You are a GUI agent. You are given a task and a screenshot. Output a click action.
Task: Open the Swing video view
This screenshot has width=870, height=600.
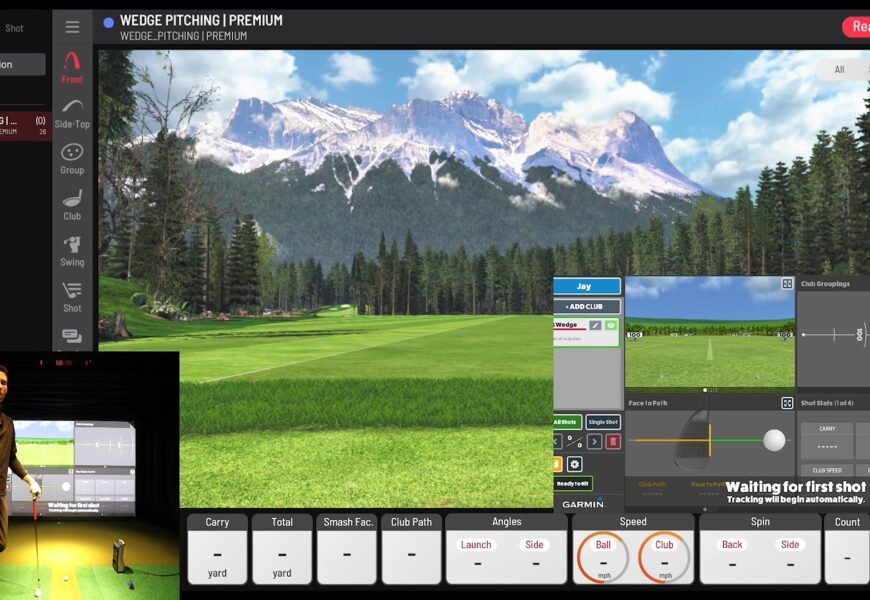(x=72, y=251)
